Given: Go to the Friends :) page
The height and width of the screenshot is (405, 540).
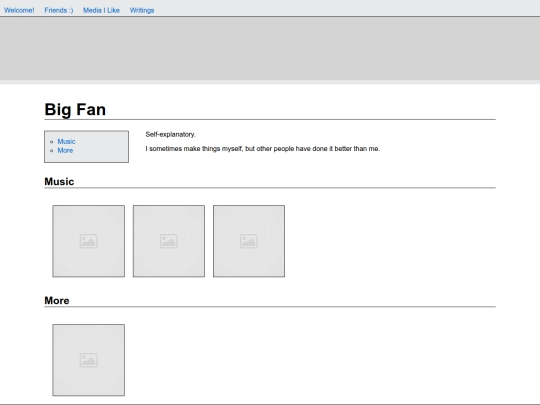Looking at the screenshot, I should click(59, 10).
